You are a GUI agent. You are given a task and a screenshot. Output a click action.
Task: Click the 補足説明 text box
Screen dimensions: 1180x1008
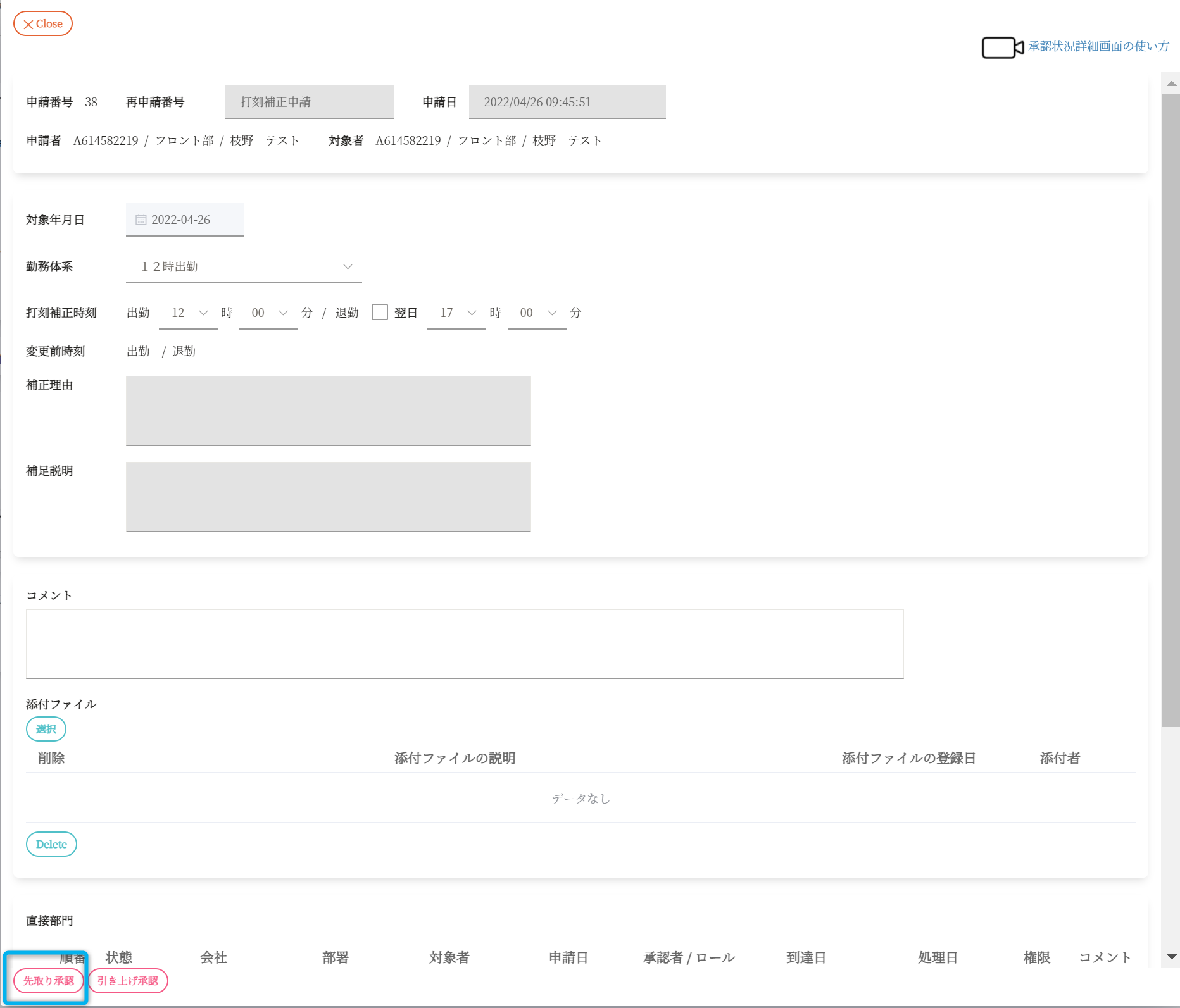(328, 497)
